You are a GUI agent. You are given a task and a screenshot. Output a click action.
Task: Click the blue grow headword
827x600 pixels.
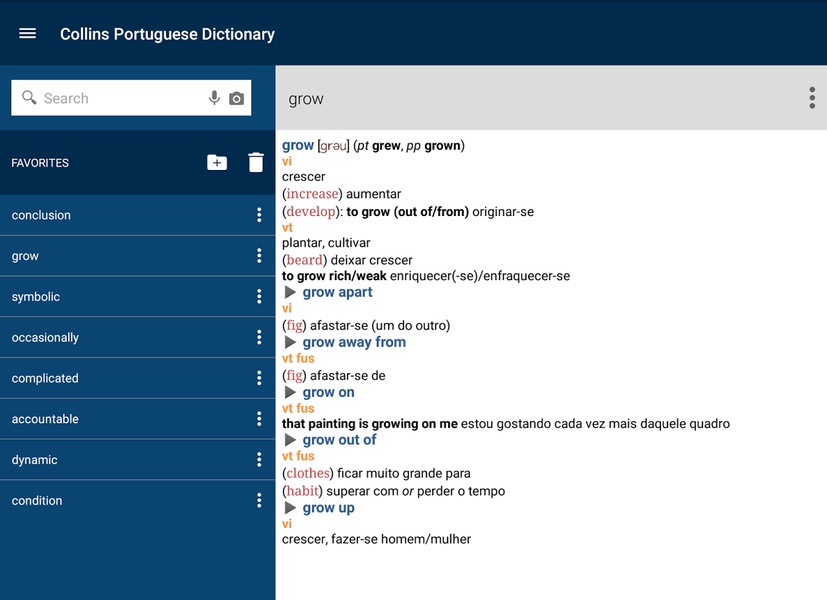(298, 145)
